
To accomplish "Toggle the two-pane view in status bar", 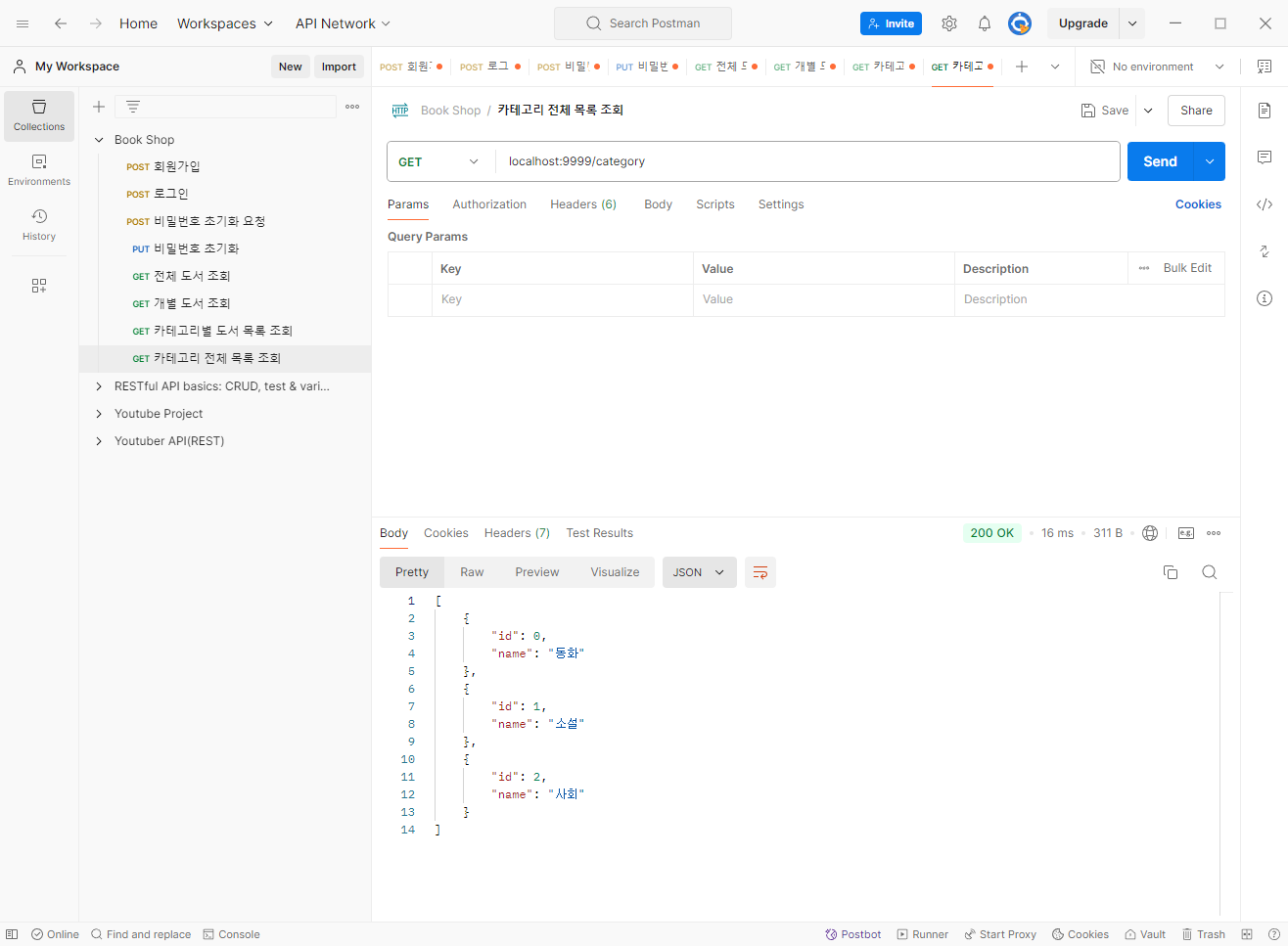I will click(x=1247, y=934).
